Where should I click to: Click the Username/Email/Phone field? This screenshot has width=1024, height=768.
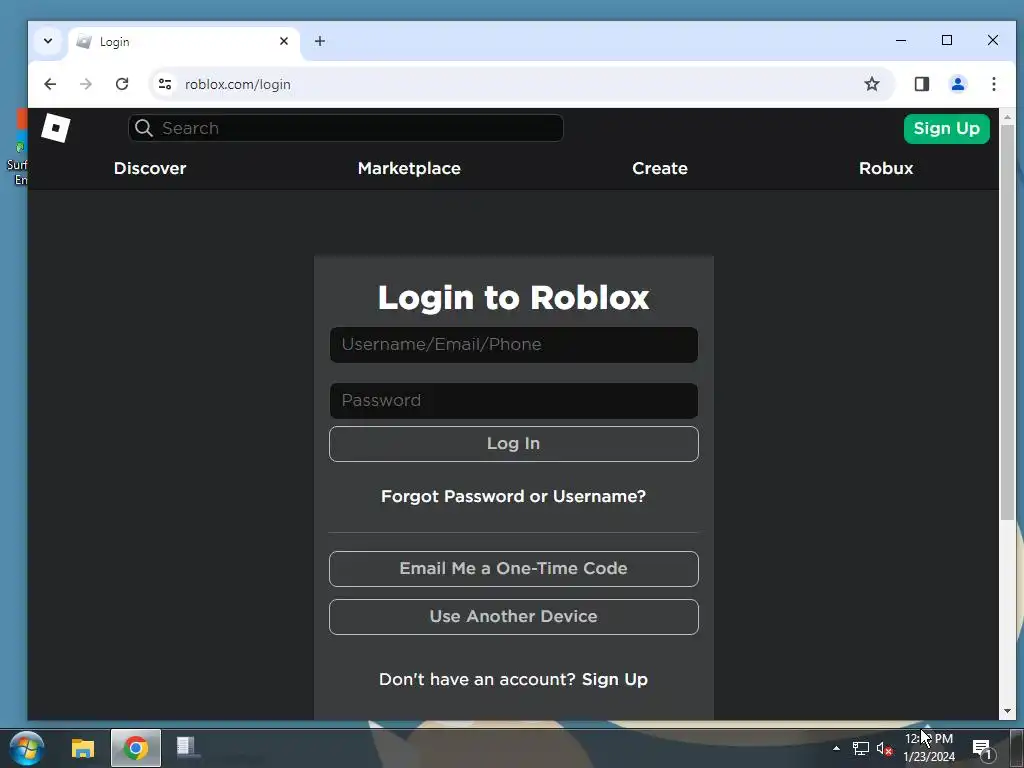[514, 345]
